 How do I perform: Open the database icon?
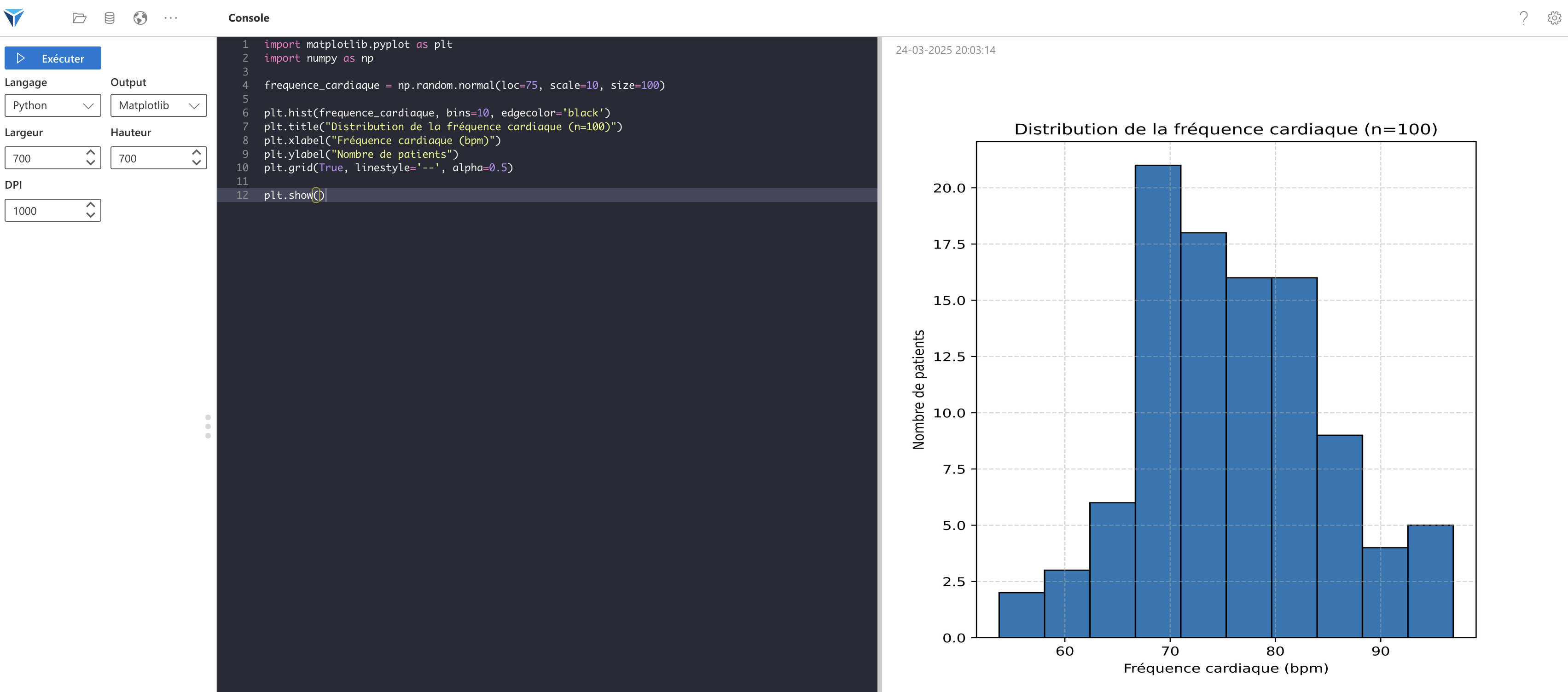click(110, 18)
